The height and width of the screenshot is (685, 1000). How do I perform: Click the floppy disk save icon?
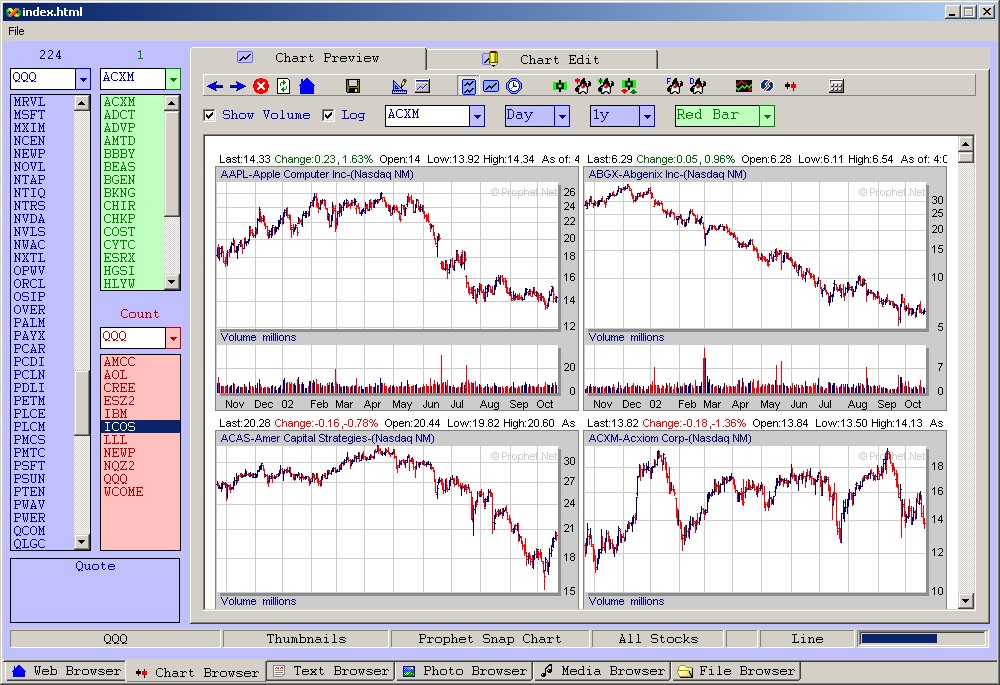point(353,86)
